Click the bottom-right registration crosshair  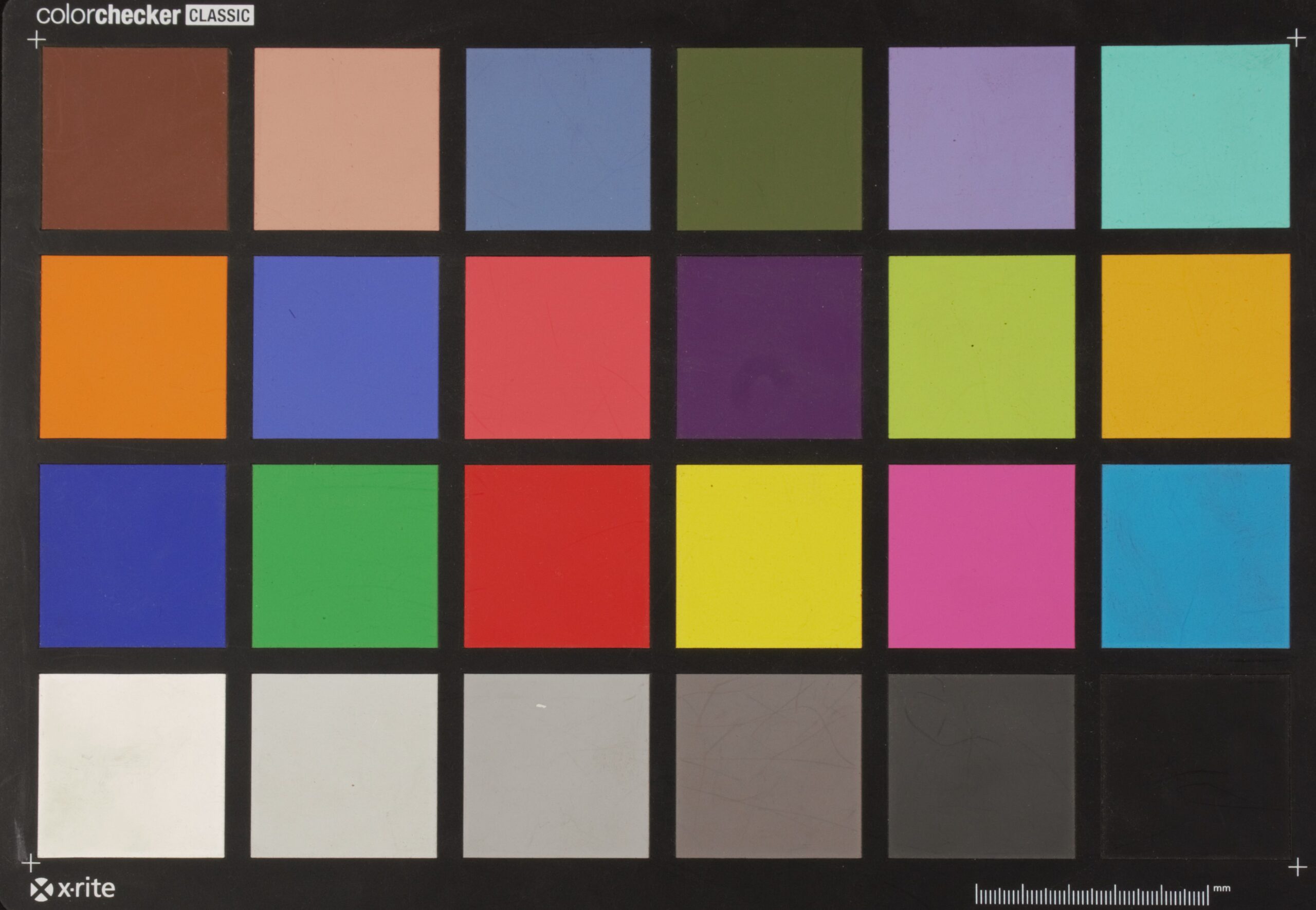1297,868
